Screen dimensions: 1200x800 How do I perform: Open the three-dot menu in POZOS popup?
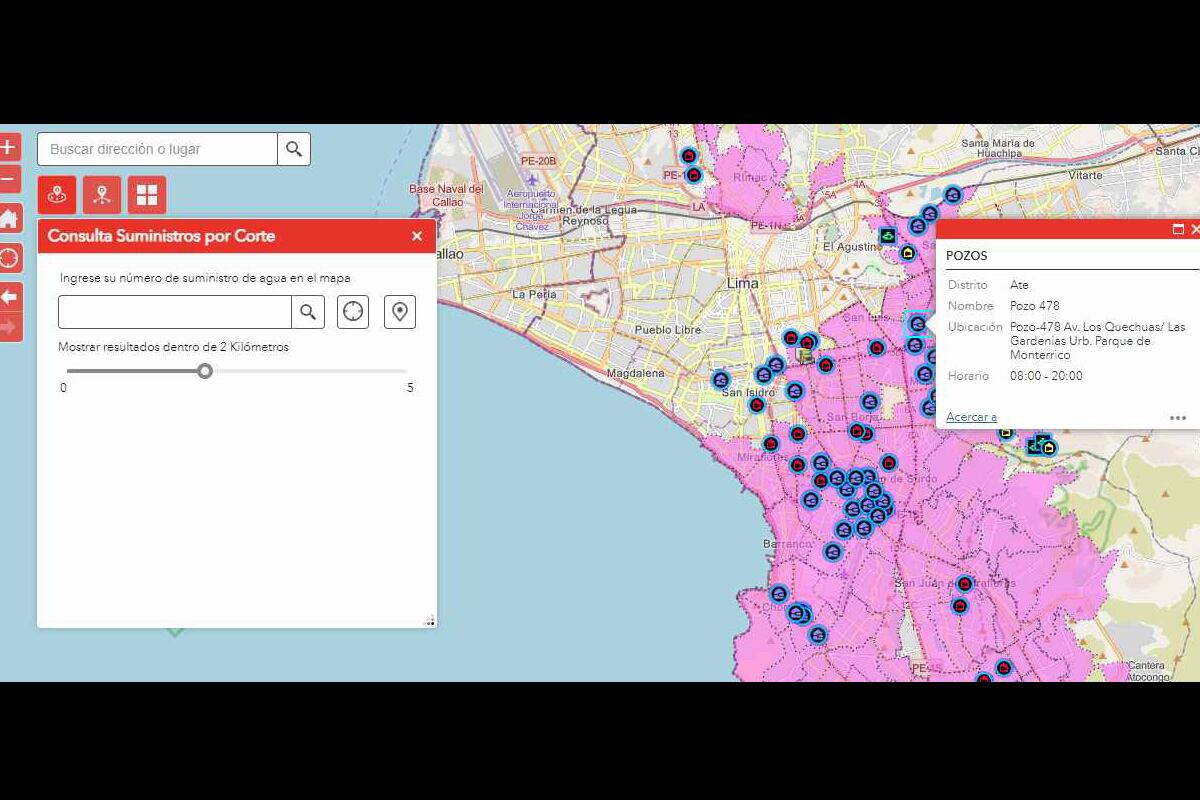[x=1178, y=418]
